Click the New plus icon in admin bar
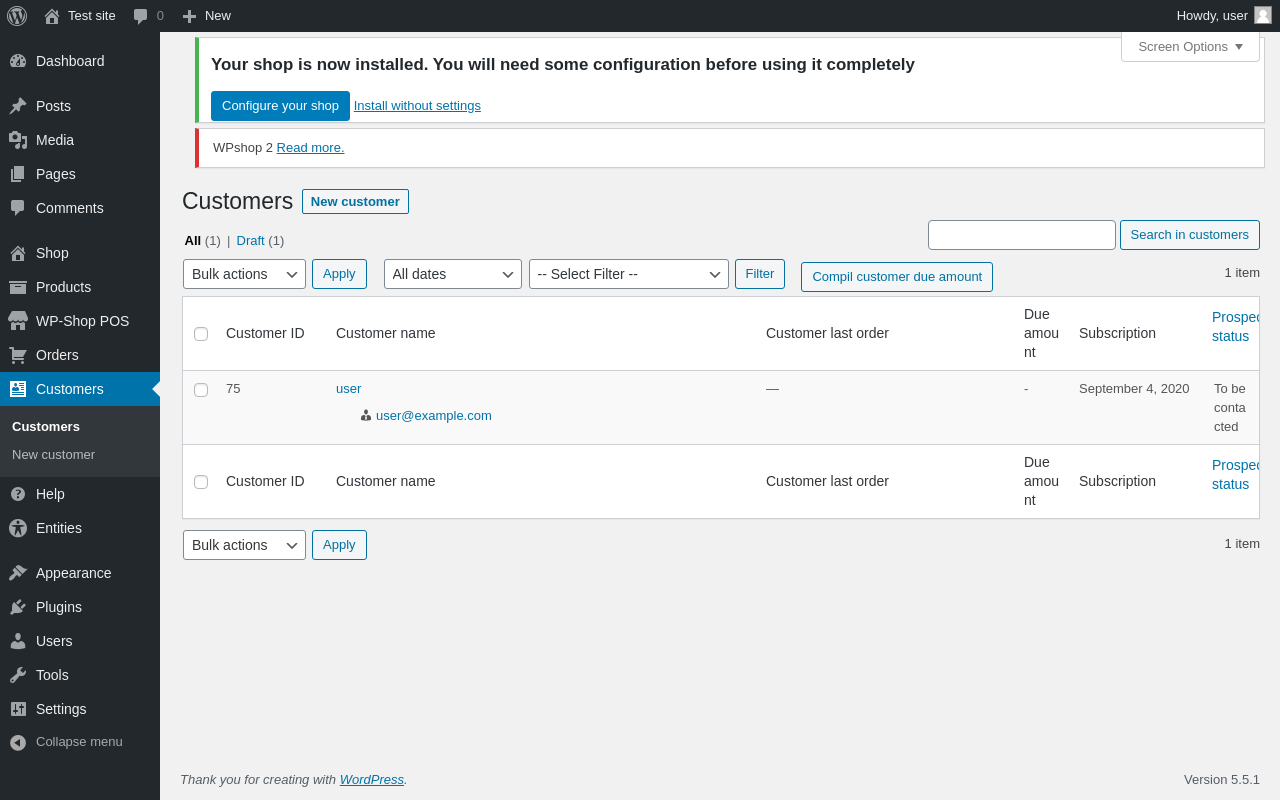This screenshot has height=800, width=1280. point(189,16)
